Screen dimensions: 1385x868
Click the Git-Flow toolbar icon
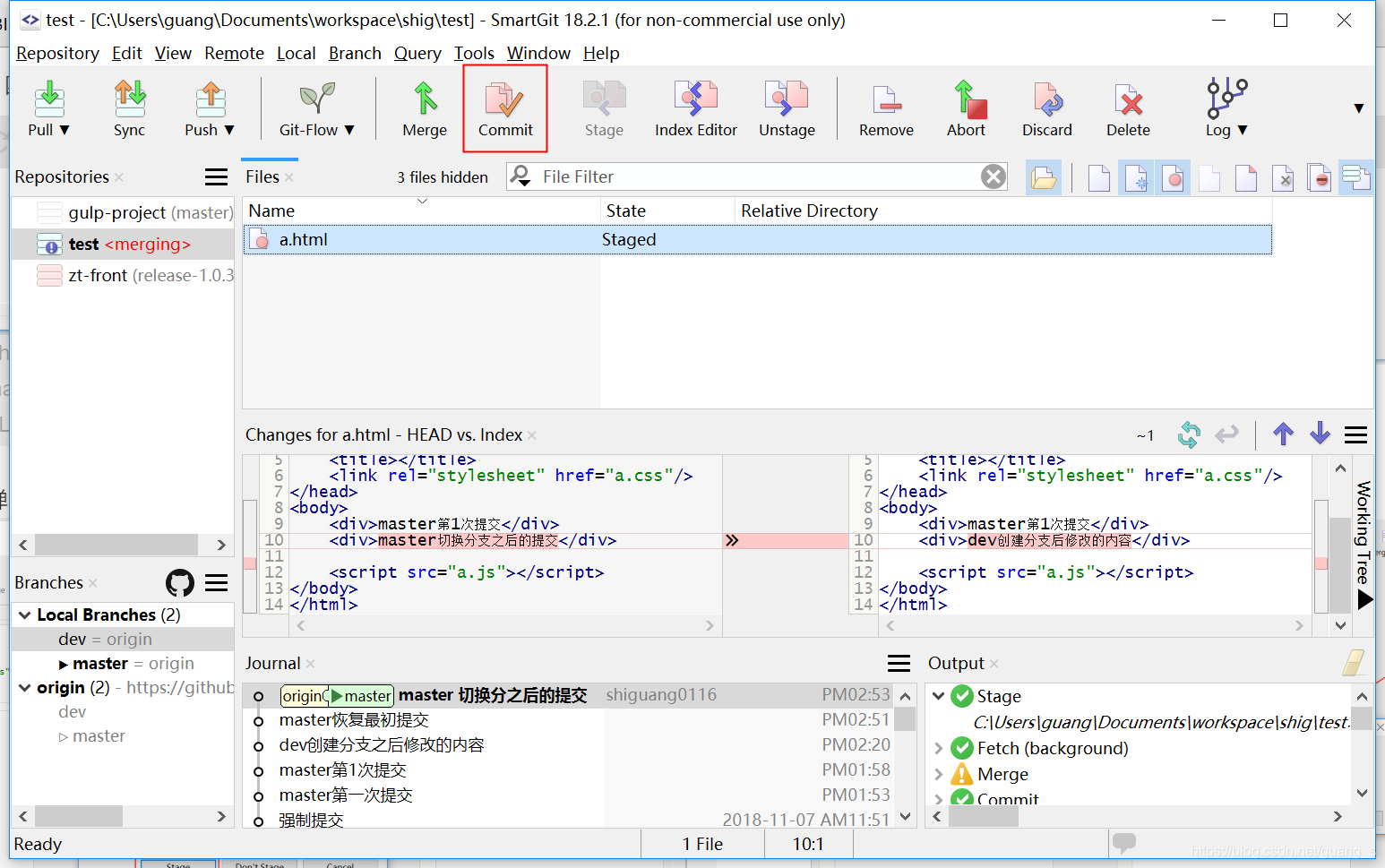coord(316,99)
